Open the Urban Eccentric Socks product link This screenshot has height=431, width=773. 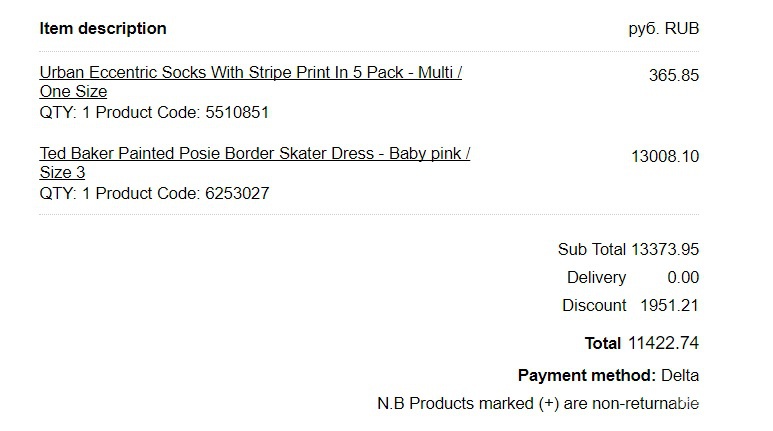[x=250, y=72]
